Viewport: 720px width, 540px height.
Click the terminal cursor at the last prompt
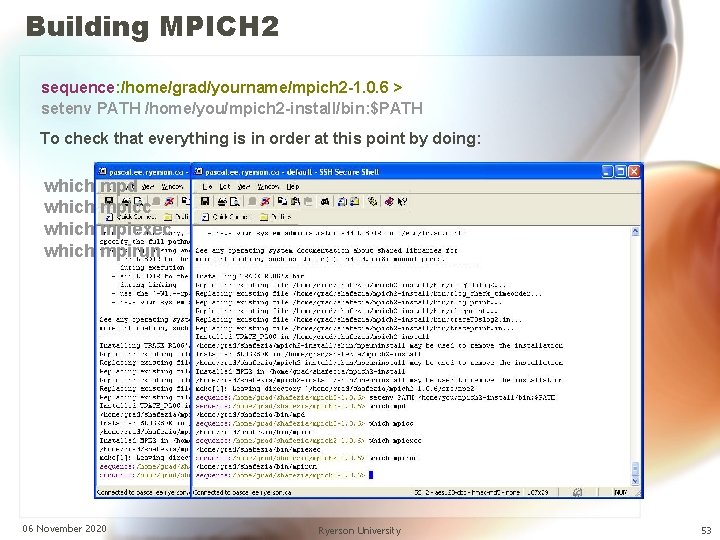pos(371,475)
